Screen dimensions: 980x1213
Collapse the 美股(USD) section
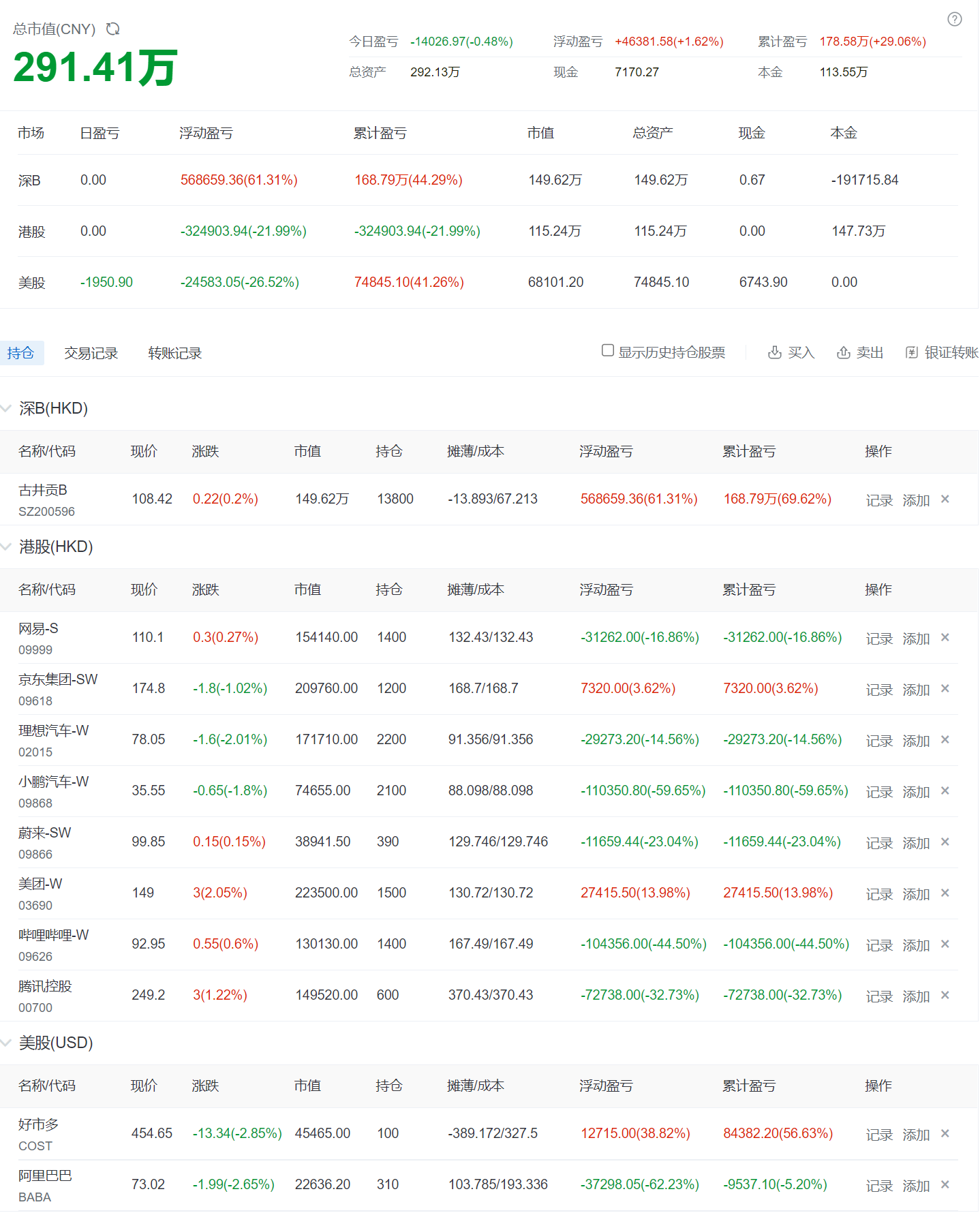point(6,1043)
